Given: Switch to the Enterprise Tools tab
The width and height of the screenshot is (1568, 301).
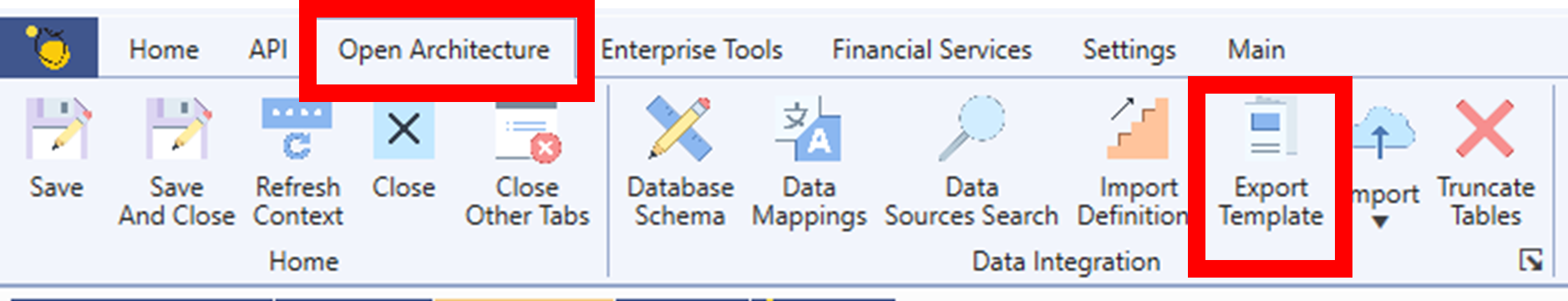Looking at the screenshot, I should 692,49.
